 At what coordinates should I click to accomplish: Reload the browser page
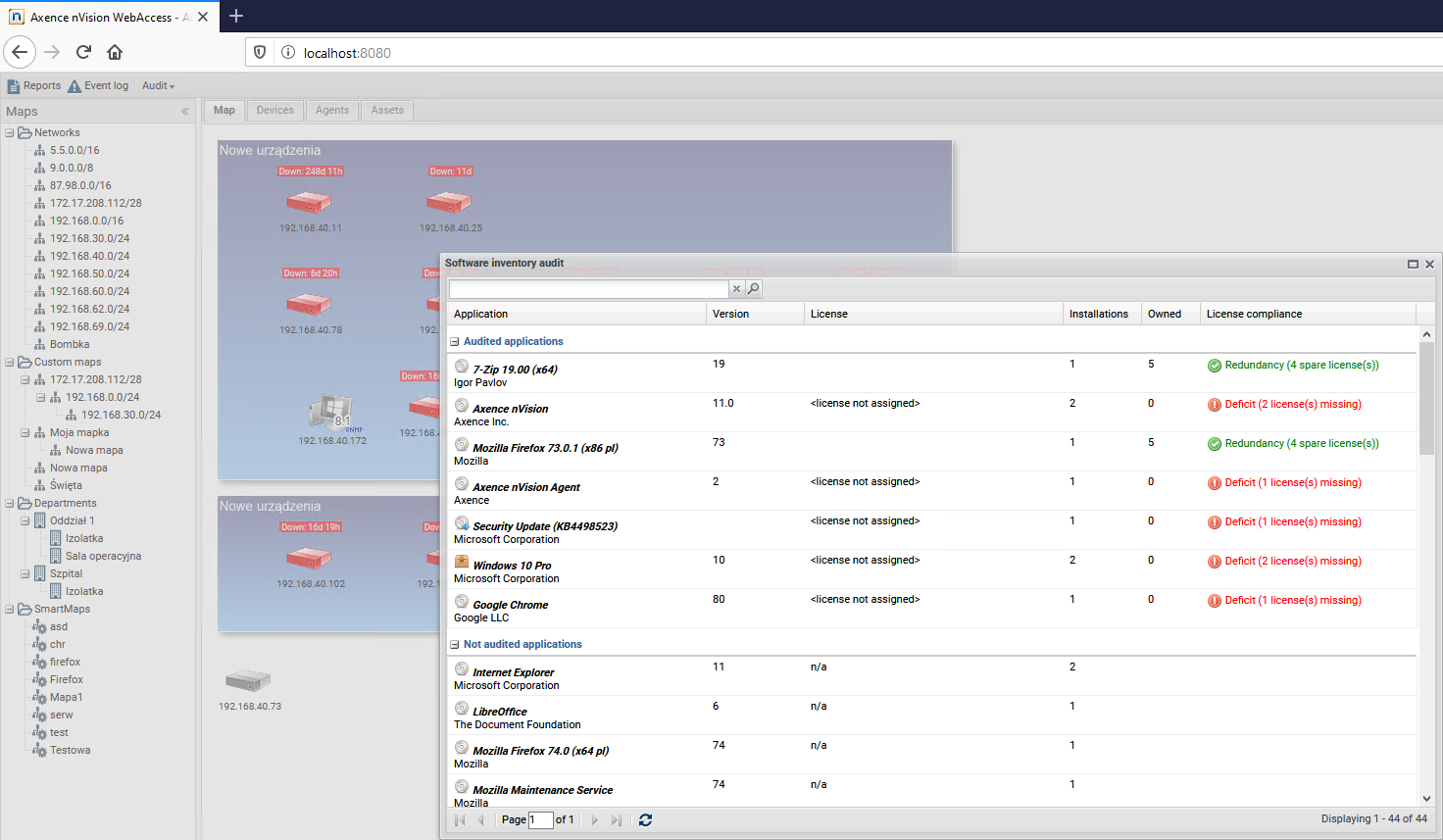coord(83,53)
